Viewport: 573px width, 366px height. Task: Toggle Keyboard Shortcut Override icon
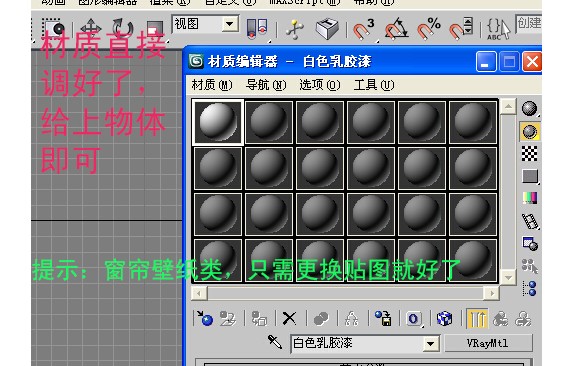327,28
